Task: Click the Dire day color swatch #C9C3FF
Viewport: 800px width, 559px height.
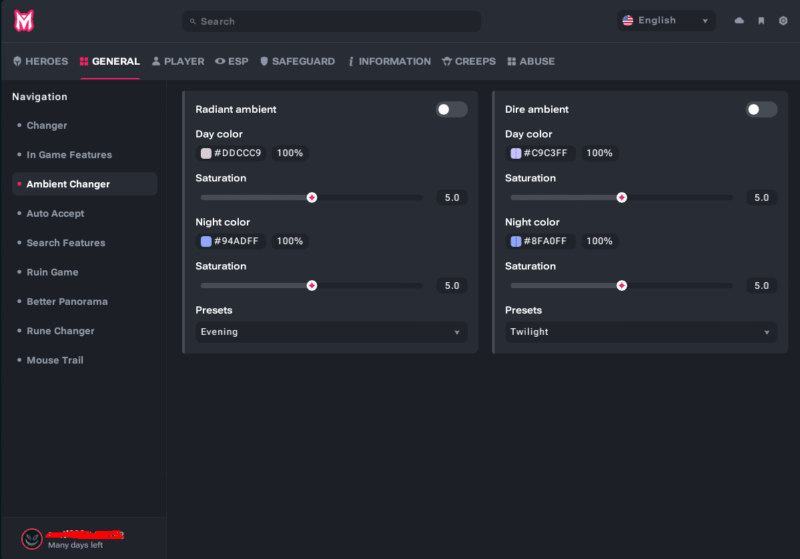Action: click(516, 153)
